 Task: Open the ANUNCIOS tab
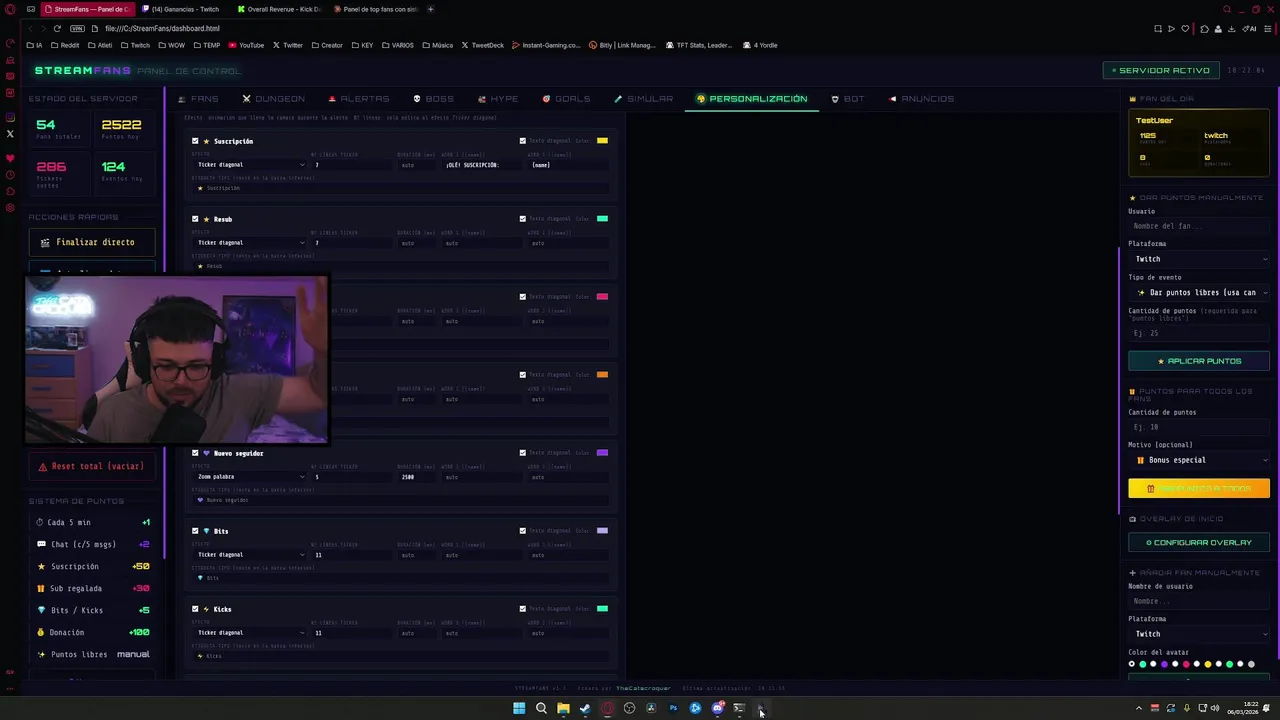click(921, 99)
